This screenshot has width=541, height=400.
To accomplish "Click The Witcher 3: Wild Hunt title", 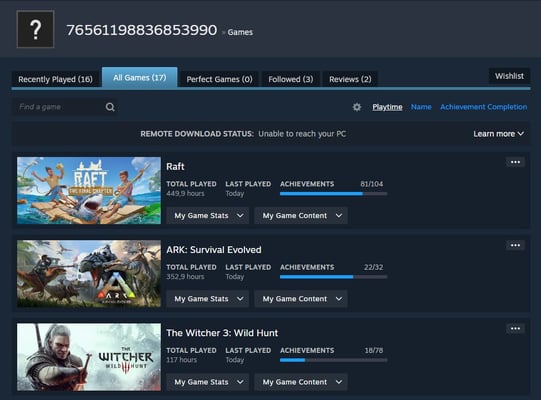I will 222,333.
